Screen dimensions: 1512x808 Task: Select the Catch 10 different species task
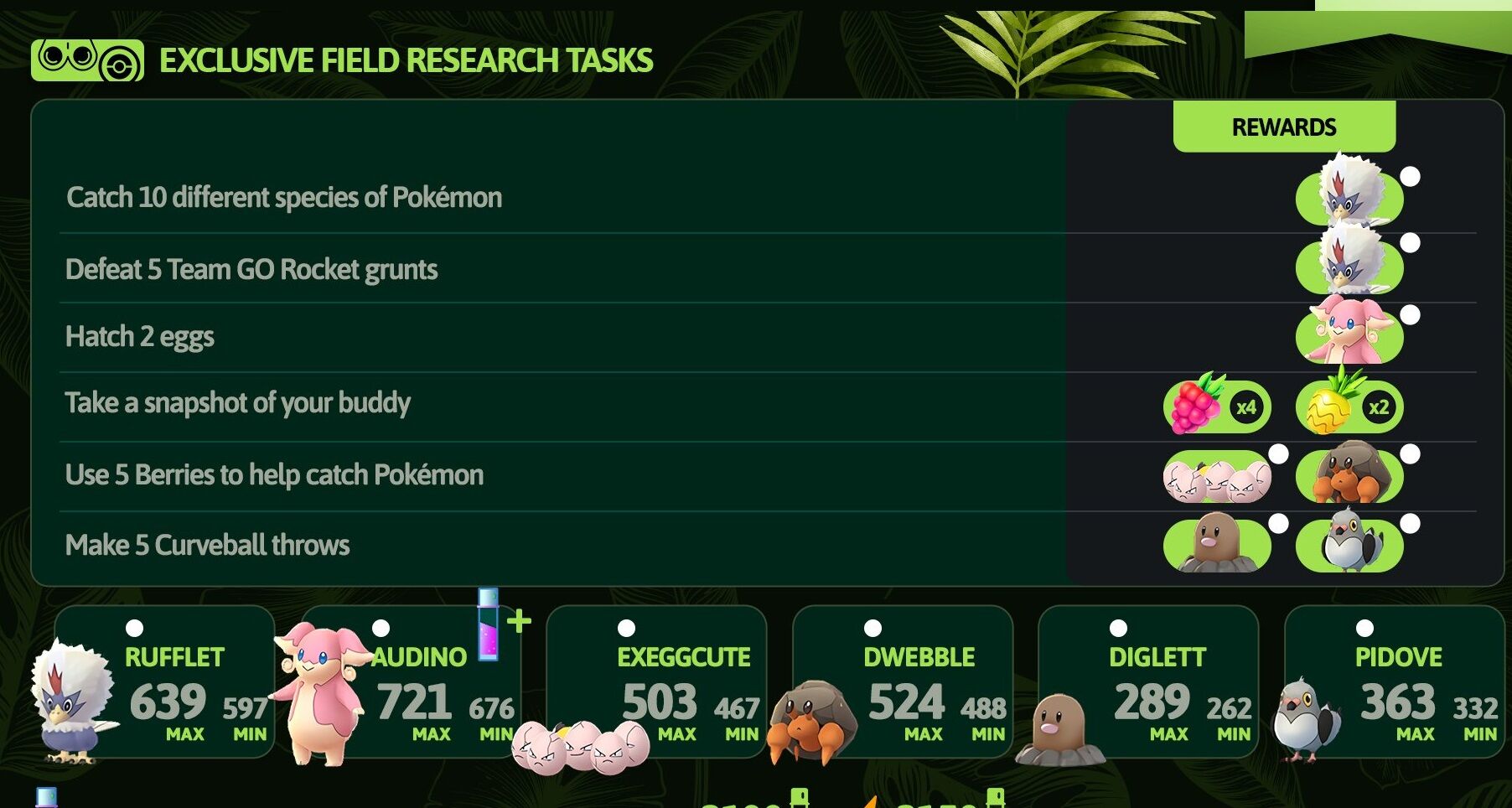[x=284, y=198]
